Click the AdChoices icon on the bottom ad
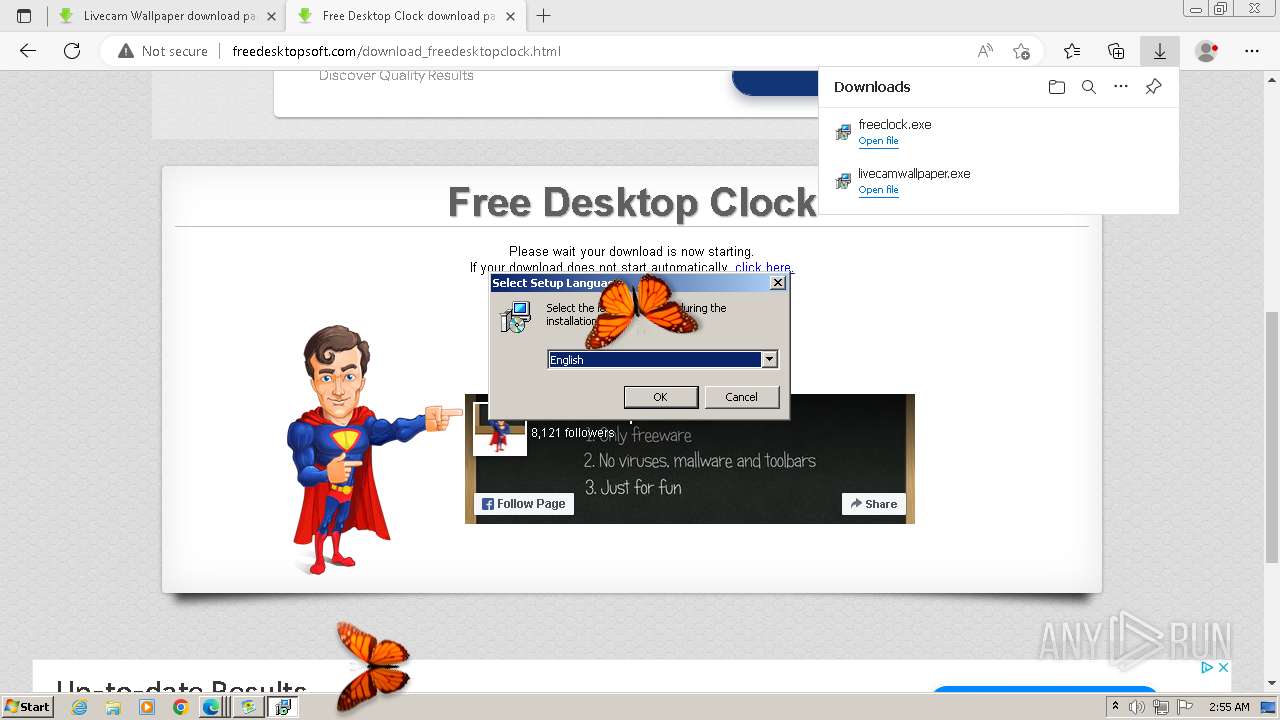The width and height of the screenshot is (1280, 720). (1207, 667)
